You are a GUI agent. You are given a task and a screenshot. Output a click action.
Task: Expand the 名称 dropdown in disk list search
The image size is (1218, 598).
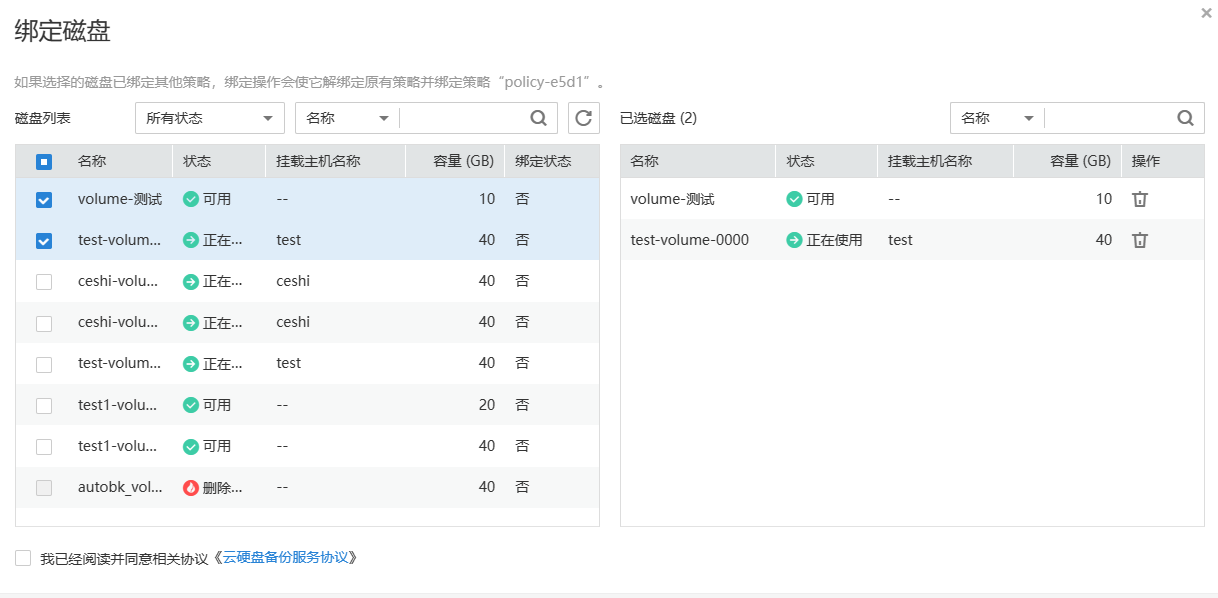coord(347,118)
